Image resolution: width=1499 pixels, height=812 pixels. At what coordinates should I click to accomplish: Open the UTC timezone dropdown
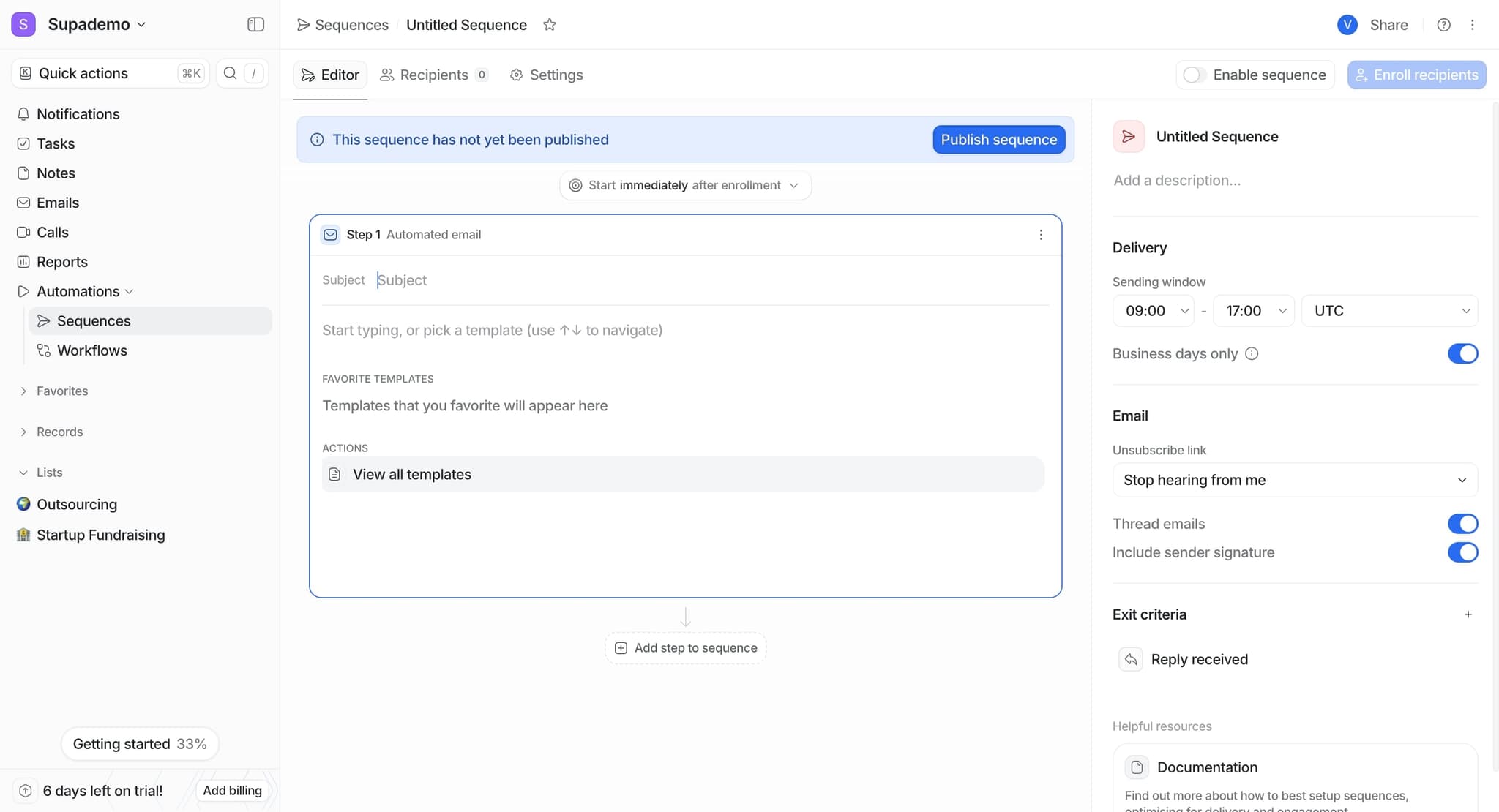(x=1388, y=311)
